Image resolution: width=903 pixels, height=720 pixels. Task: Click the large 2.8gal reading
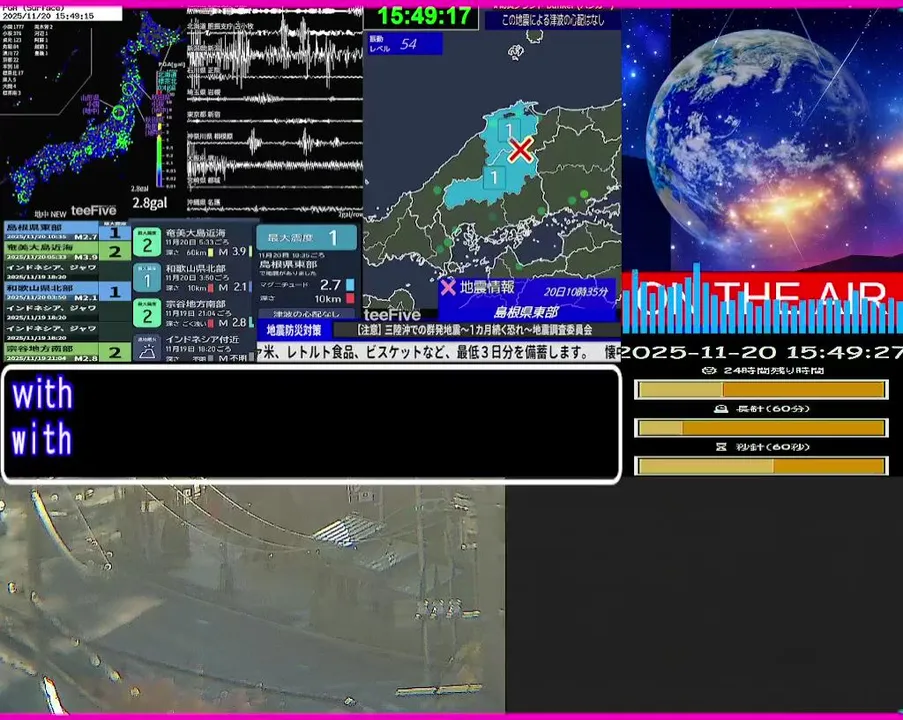pos(150,203)
